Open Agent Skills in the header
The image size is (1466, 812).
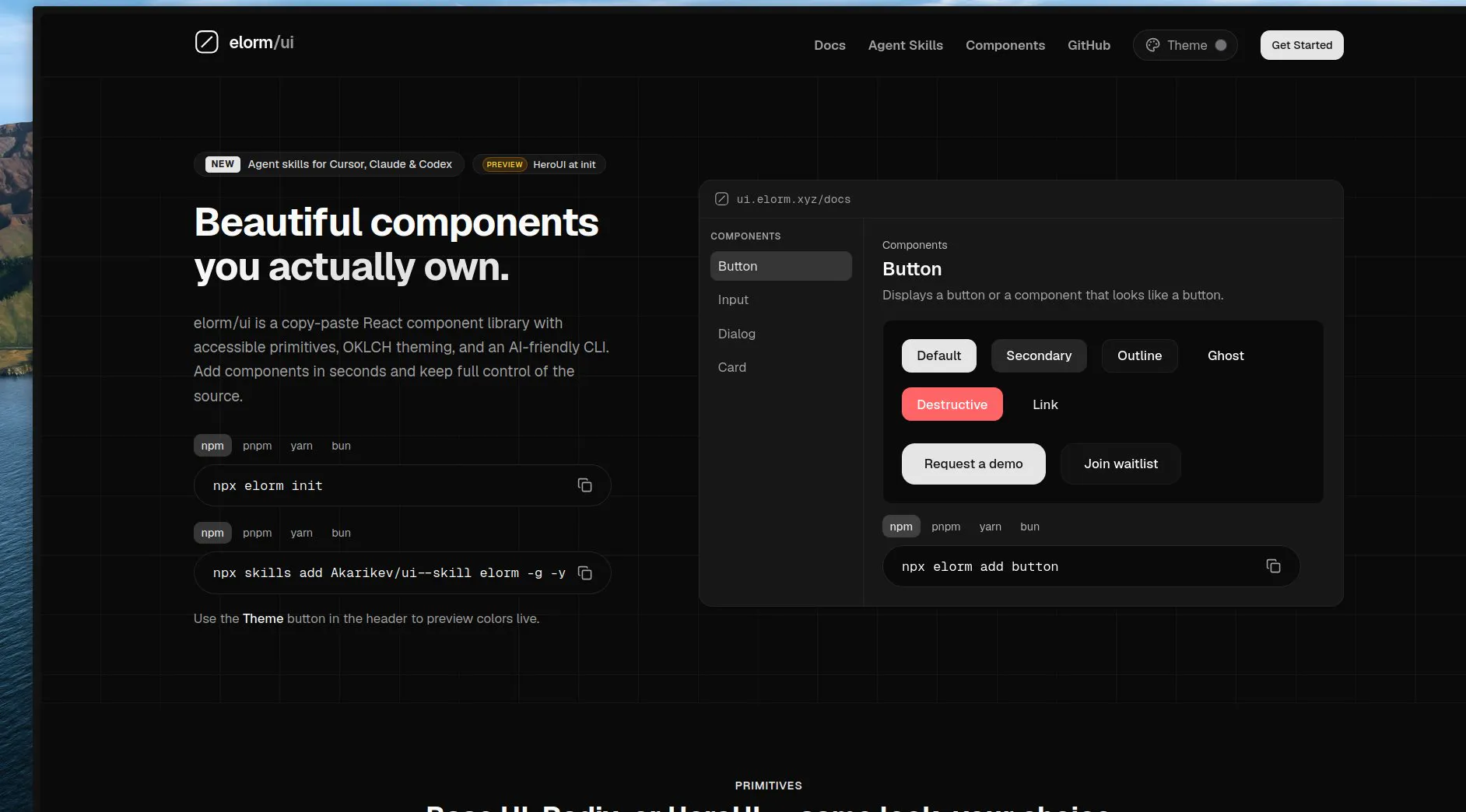905,45
